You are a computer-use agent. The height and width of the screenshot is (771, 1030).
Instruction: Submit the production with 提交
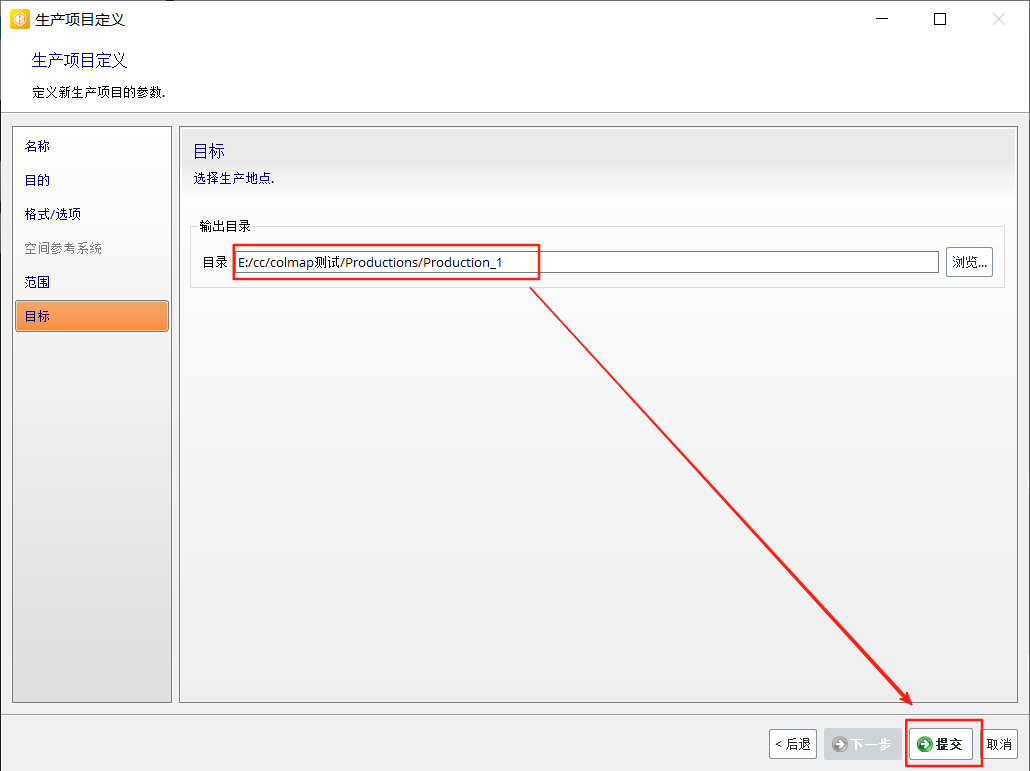coord(940,745)
